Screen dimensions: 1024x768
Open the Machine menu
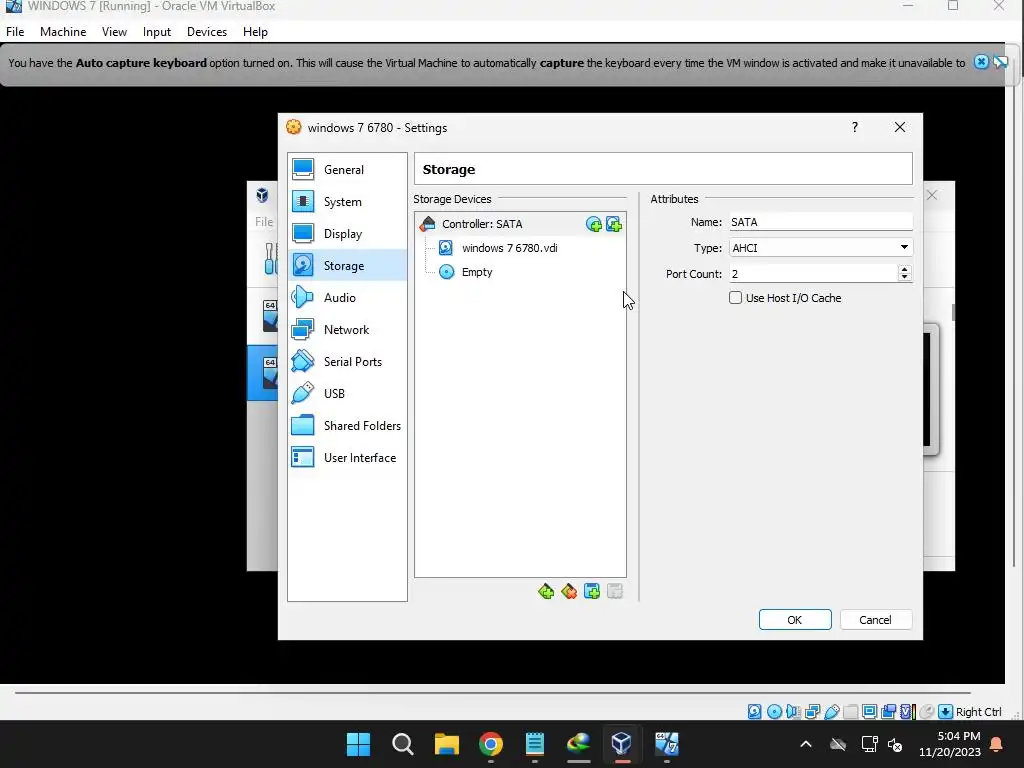pos(63,32)
